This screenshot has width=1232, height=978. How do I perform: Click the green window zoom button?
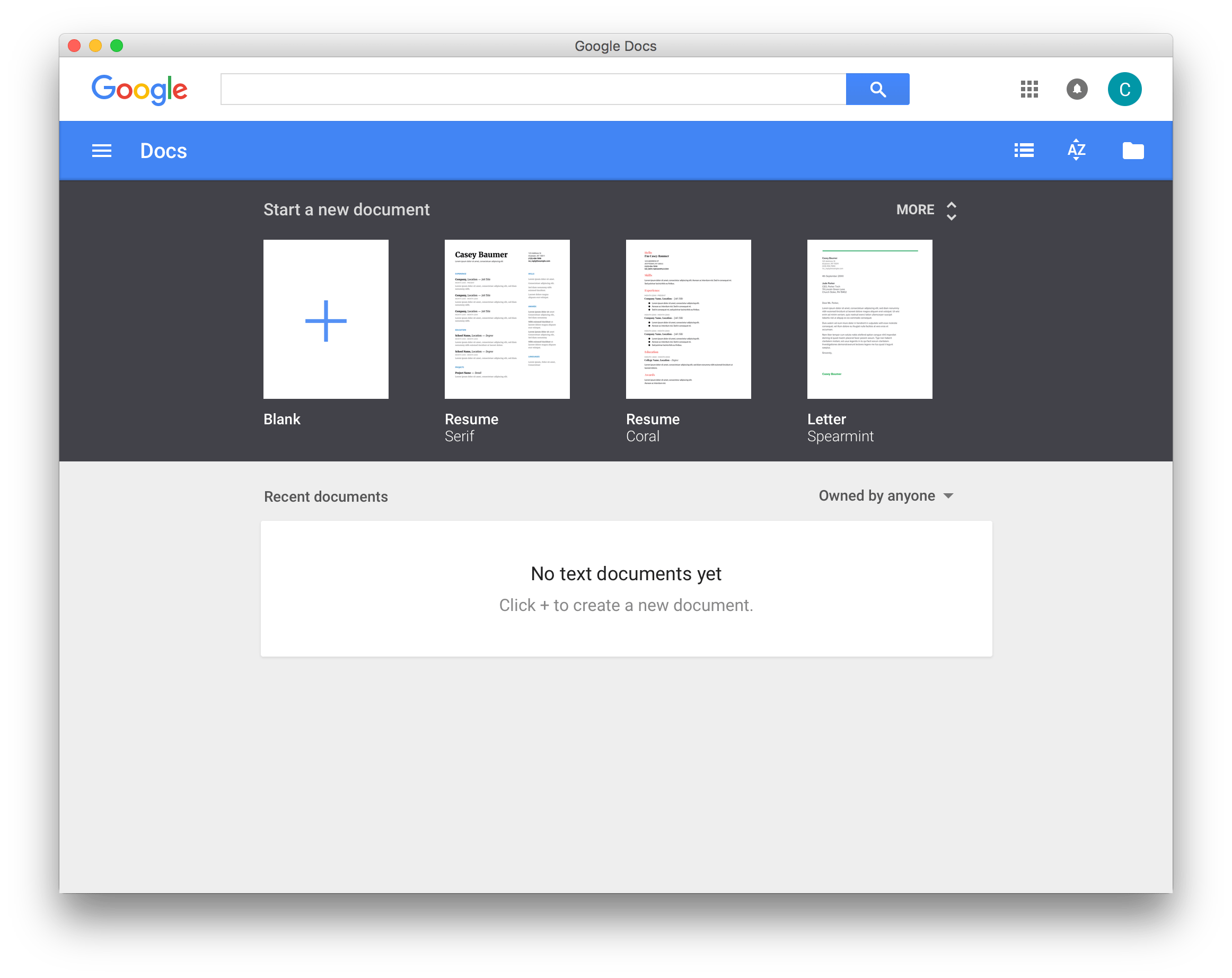point(117,46)
